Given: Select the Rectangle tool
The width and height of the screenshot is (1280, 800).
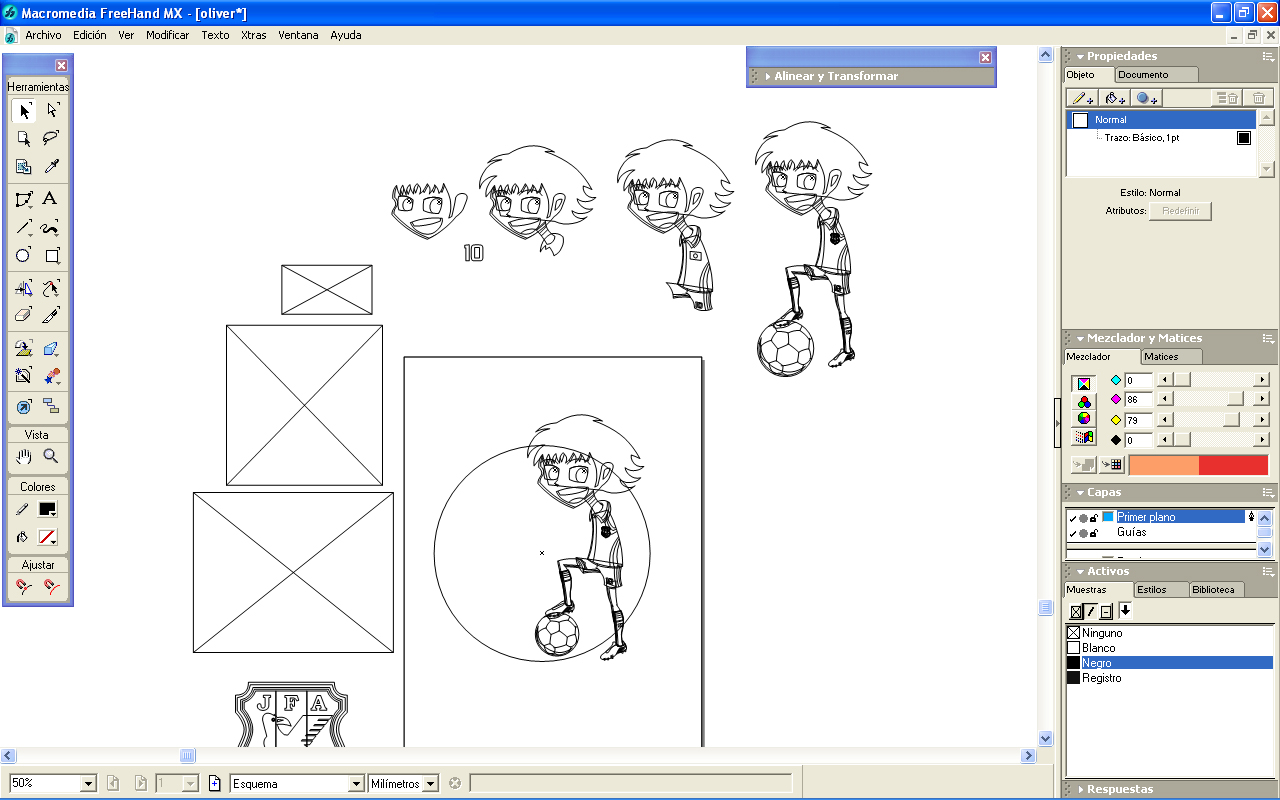Looking at the screenshot, I should coord(52,255).
